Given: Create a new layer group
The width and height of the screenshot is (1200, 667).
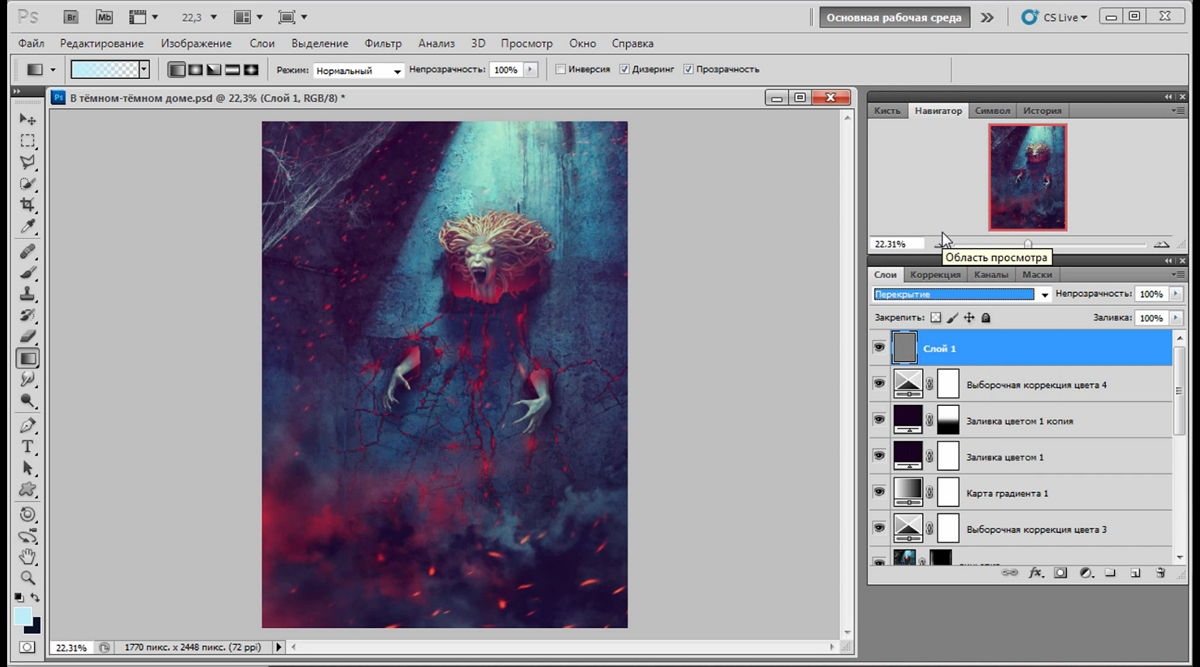Looking at the screenshot, I should [x=1111, y=573].
